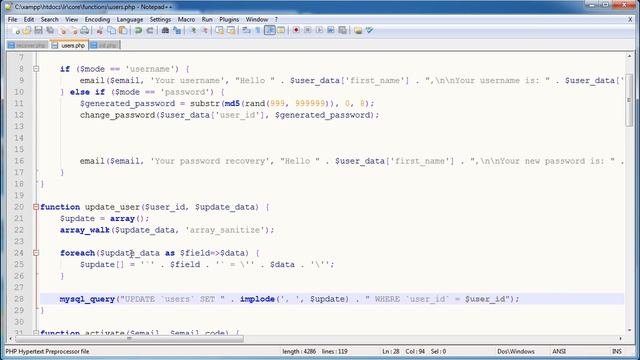Viewport: 640px width, 360px height.
Task: Close all documents toolbar icon
Action: [73, 31]
